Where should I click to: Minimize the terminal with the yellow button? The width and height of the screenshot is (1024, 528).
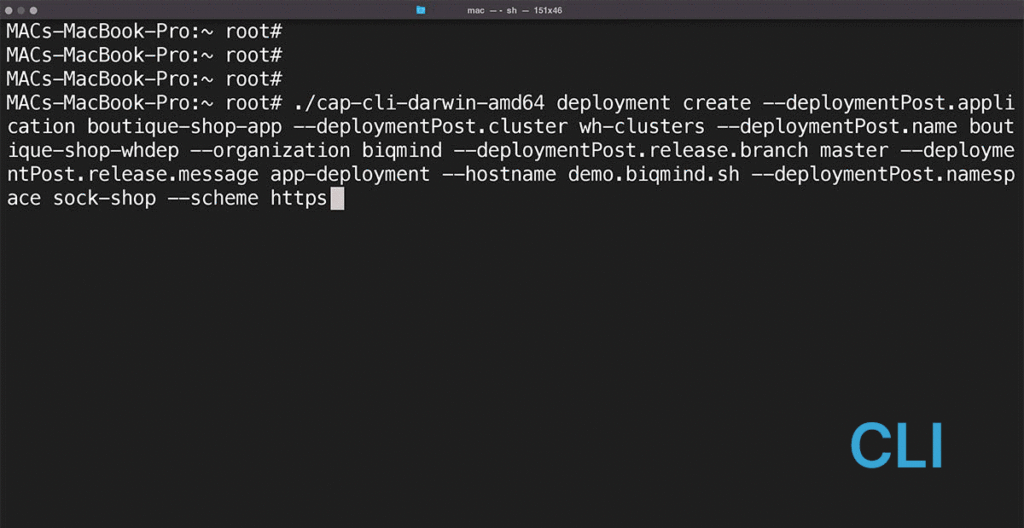click(x=21, y=10)
